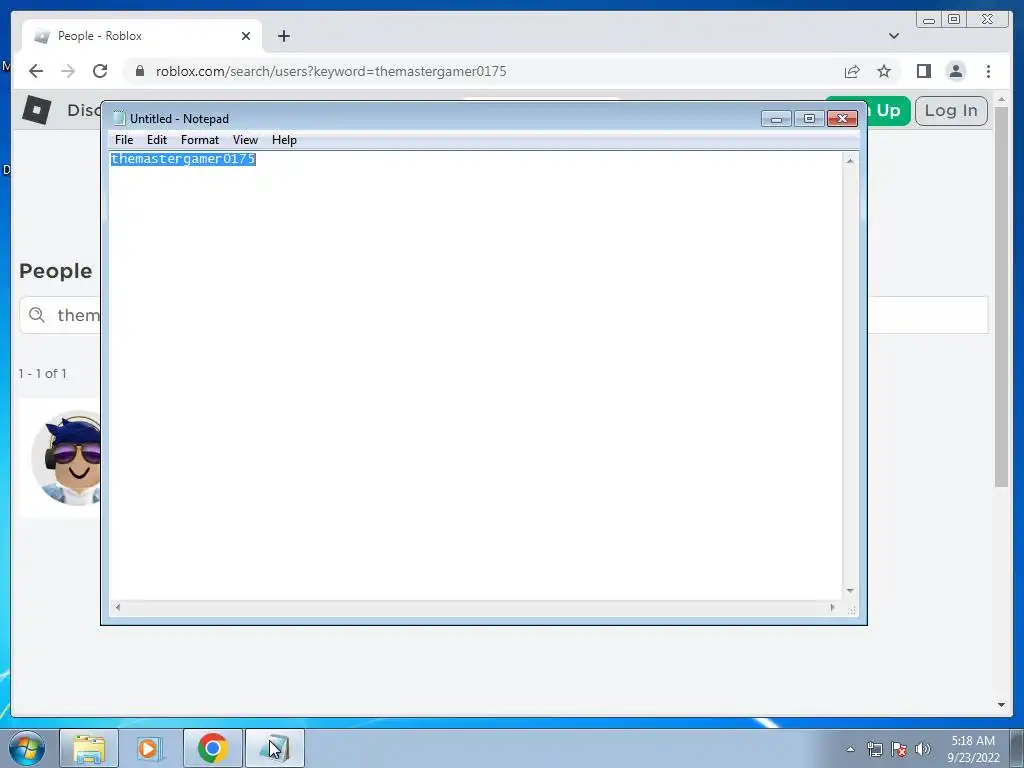Select the People - Roblox browser tab

tap(142, 36)
